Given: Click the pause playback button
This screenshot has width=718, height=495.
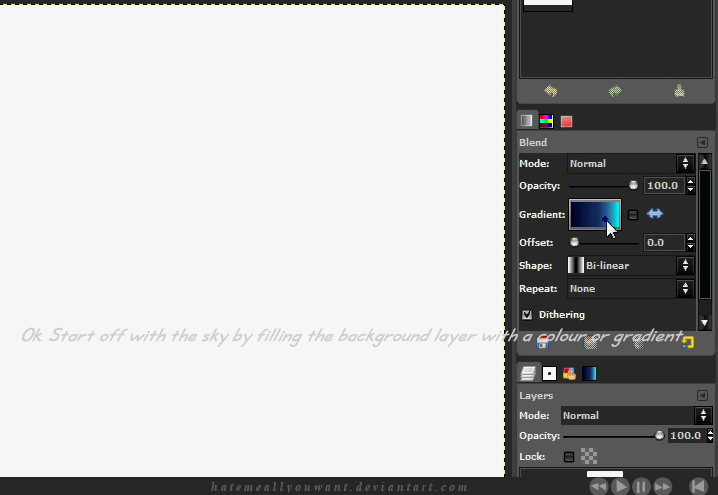Looking at the screenshot, I should click(x=641, y=486).
